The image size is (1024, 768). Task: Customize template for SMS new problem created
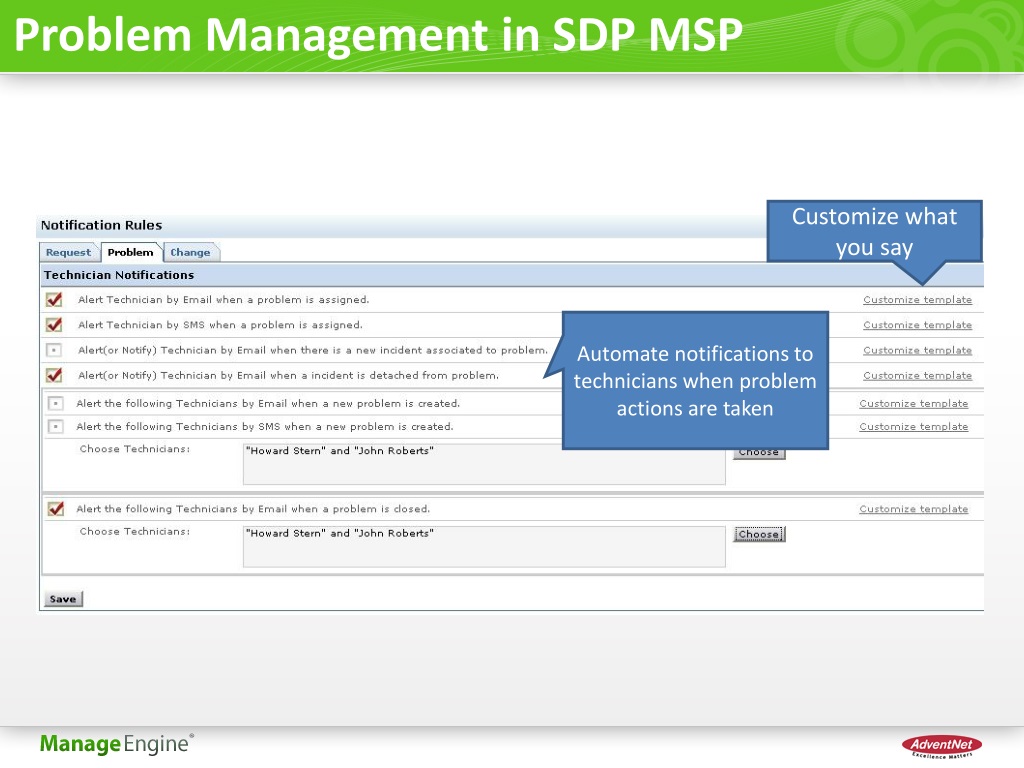[x=913, y=426]
